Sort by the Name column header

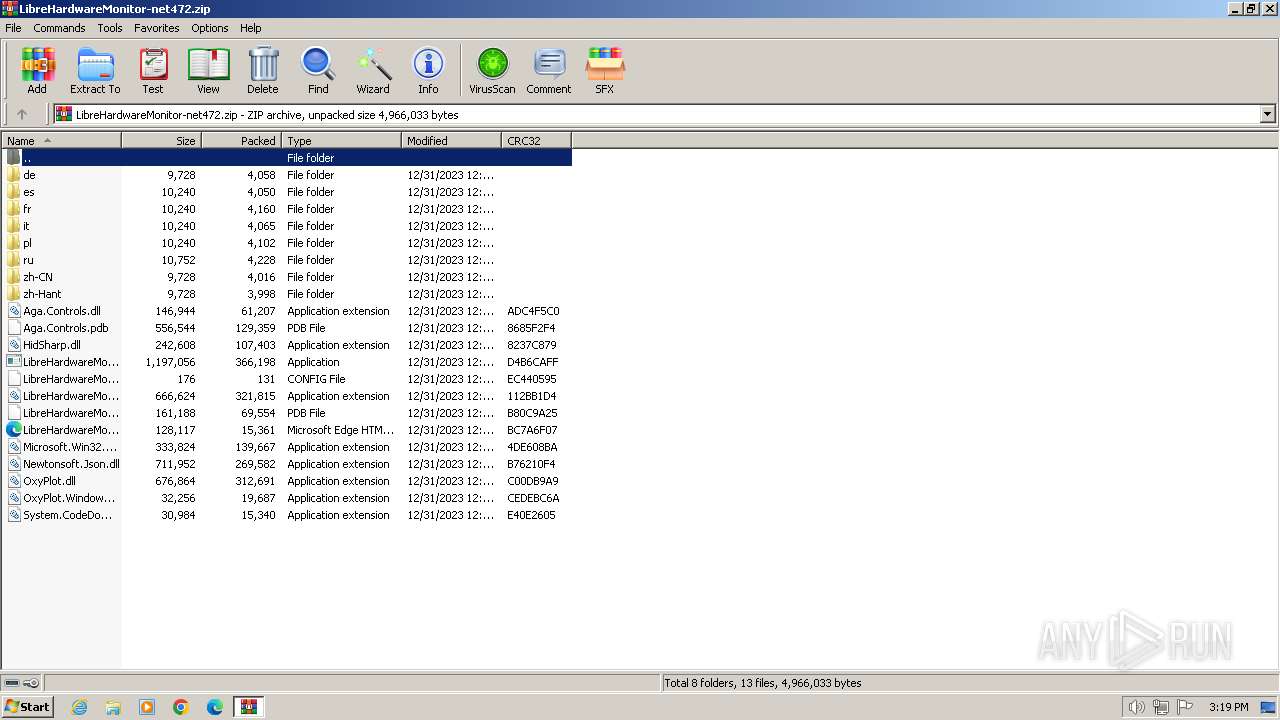(62, 141)
